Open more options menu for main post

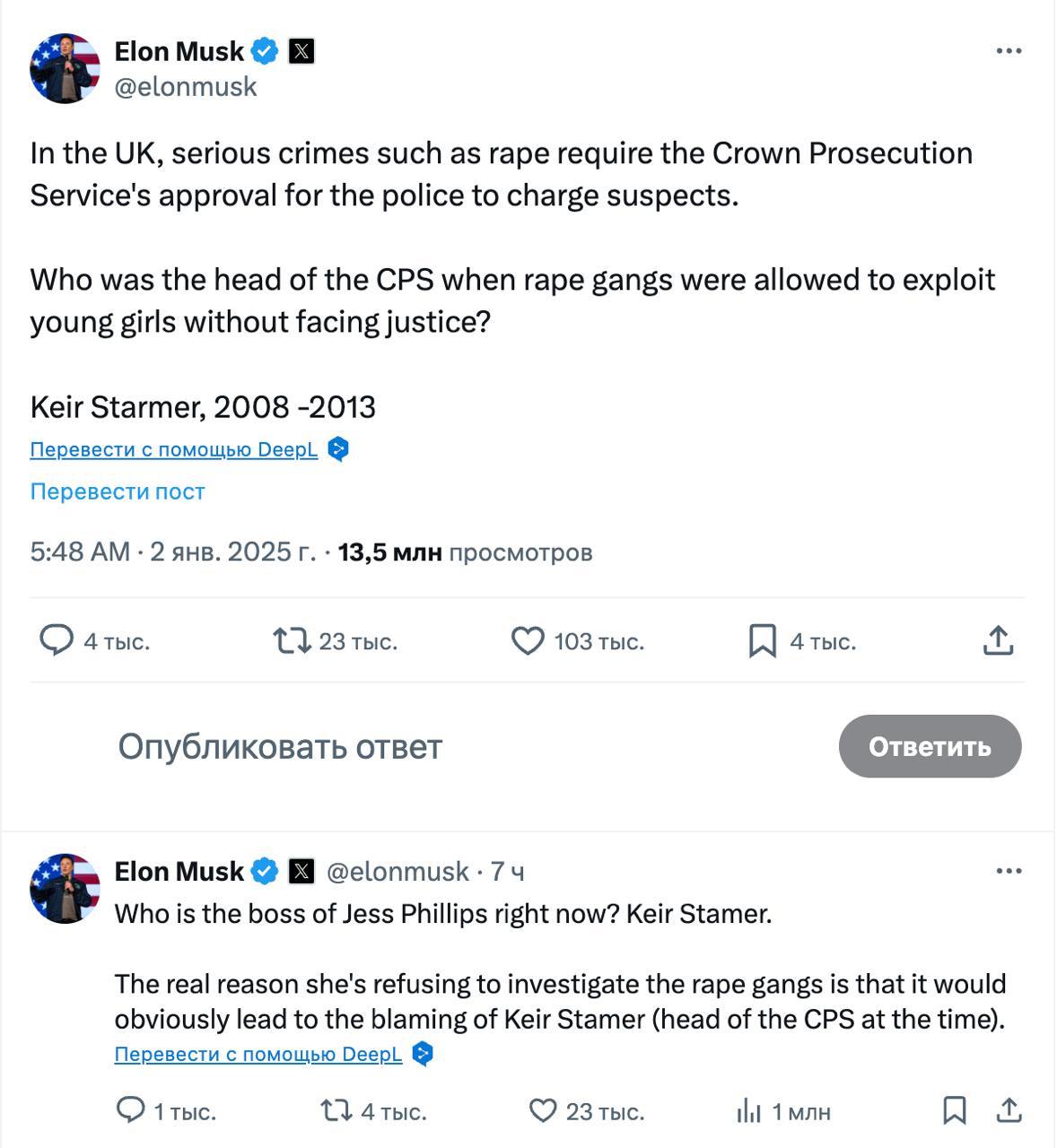[1009, 51]
